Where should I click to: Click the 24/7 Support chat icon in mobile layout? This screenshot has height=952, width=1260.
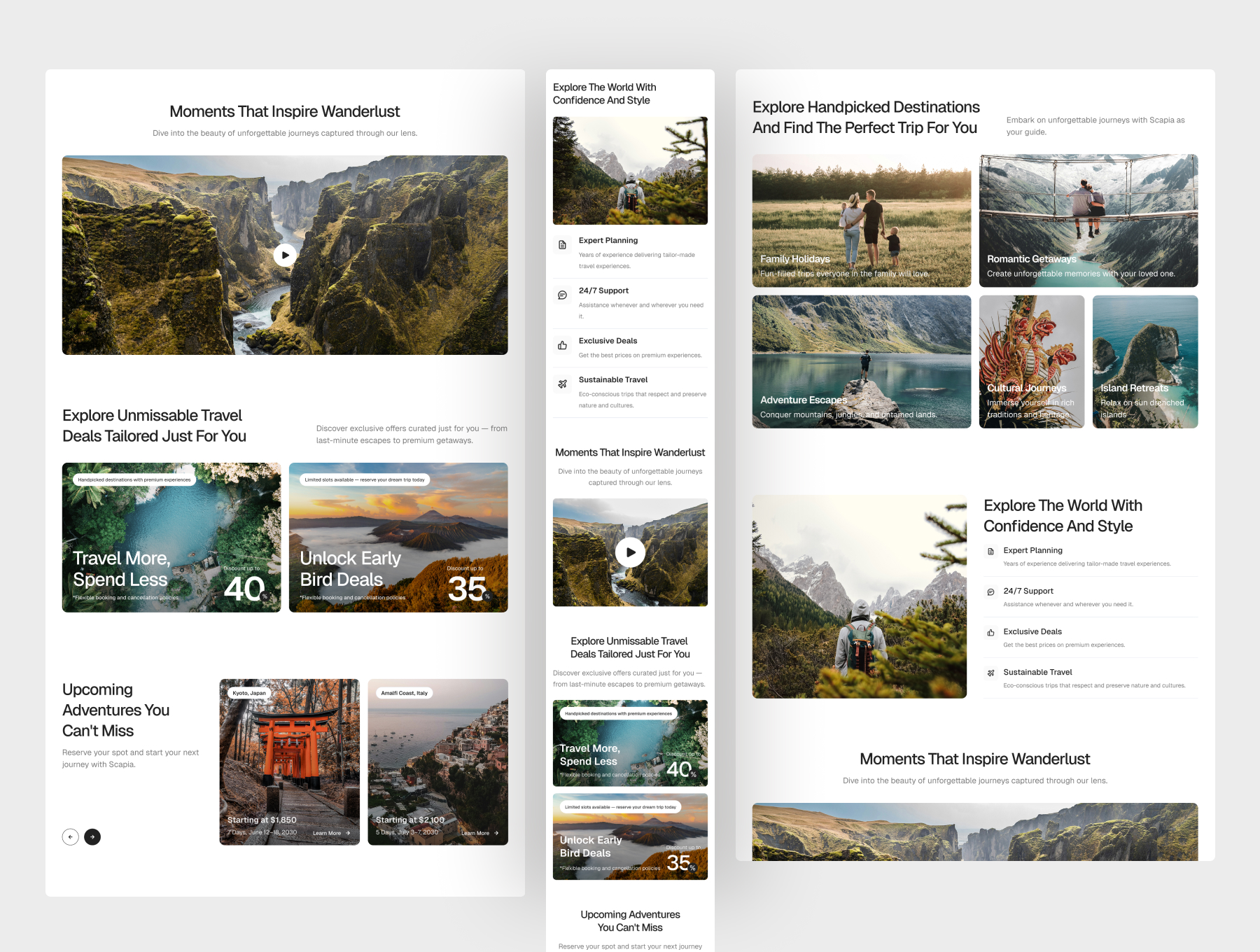click(x=562, y=295)
